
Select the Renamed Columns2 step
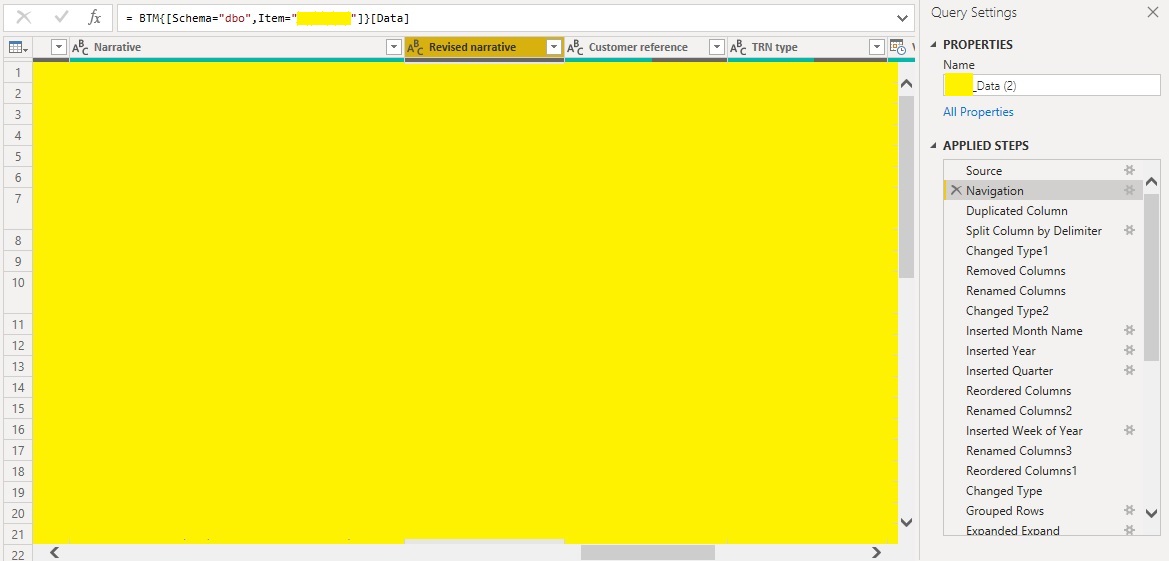(1043, 411)
